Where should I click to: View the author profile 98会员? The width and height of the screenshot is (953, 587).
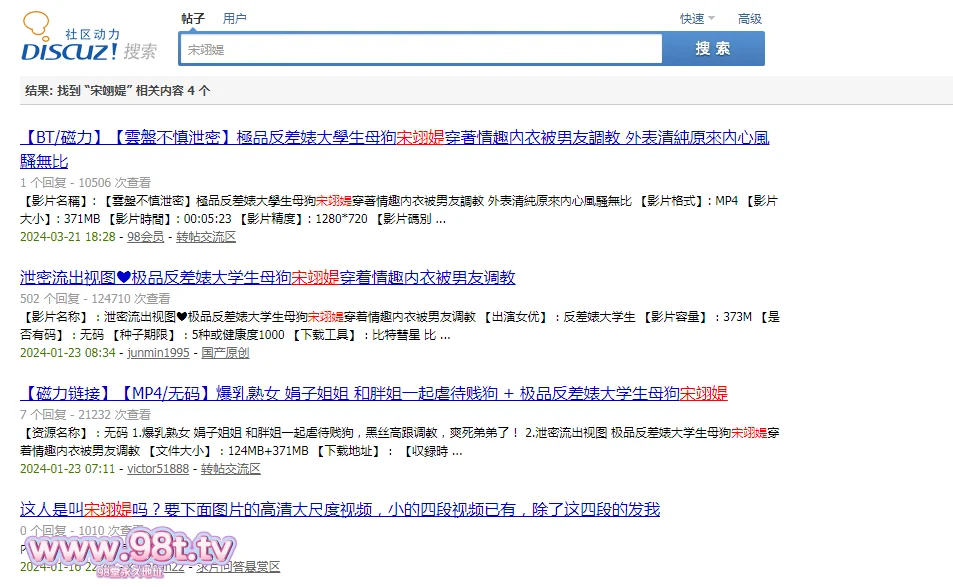(146, 237)
